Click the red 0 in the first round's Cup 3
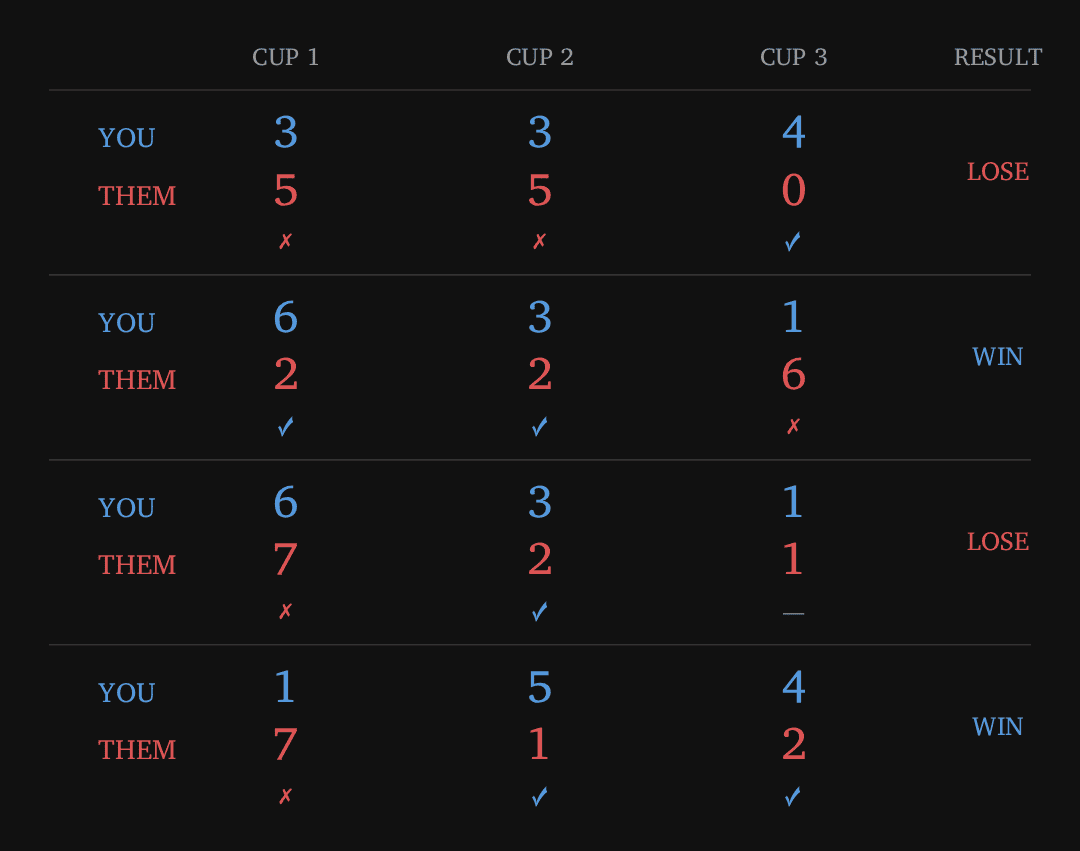Viewport: 1080px width, 851px height. 793,190
